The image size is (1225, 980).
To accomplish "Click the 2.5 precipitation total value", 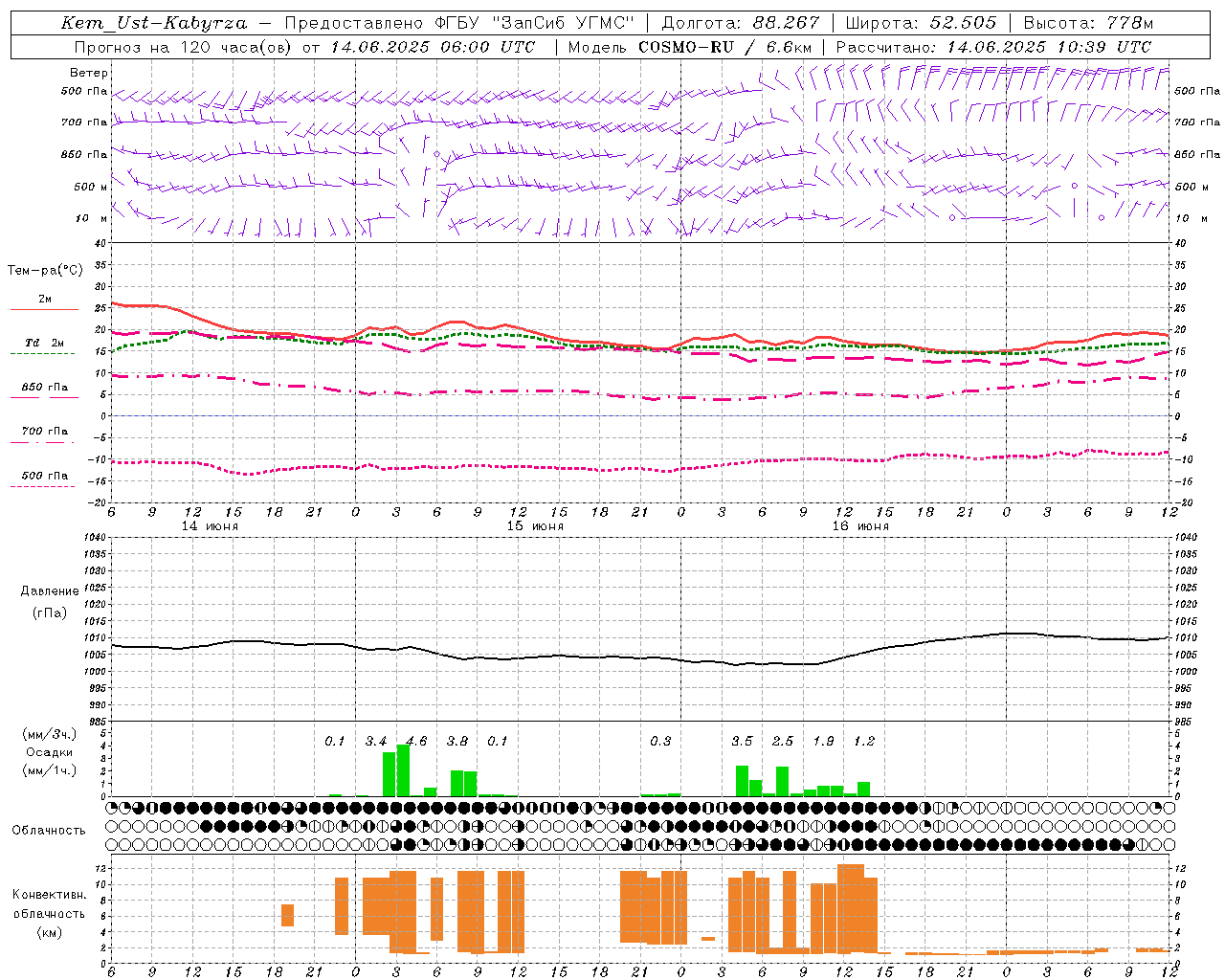I will (783, 741).
